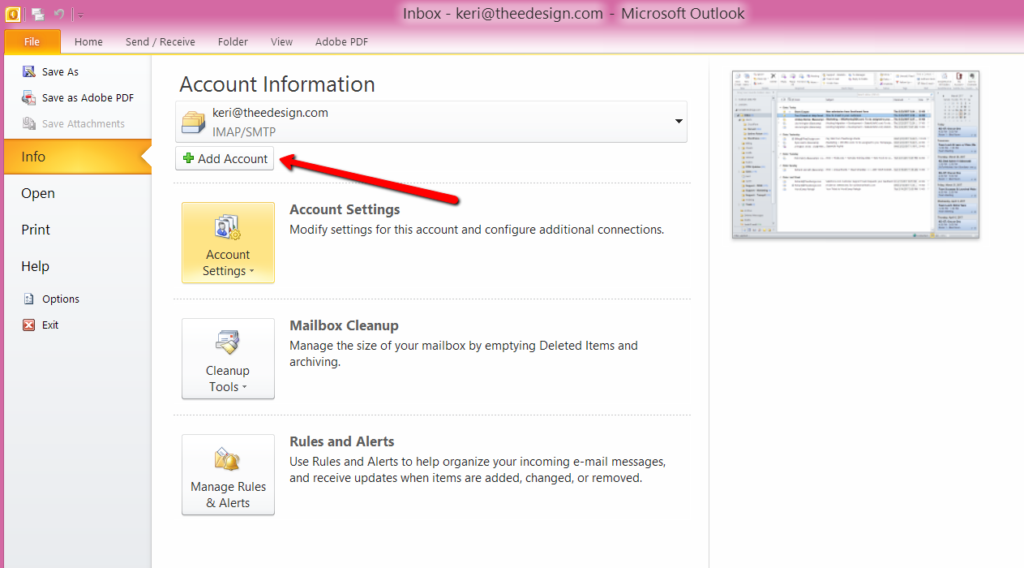The image size is (1024, 568).
Task: Click the Rules and Alerts bell icon
Action: [x=227, y=459]
